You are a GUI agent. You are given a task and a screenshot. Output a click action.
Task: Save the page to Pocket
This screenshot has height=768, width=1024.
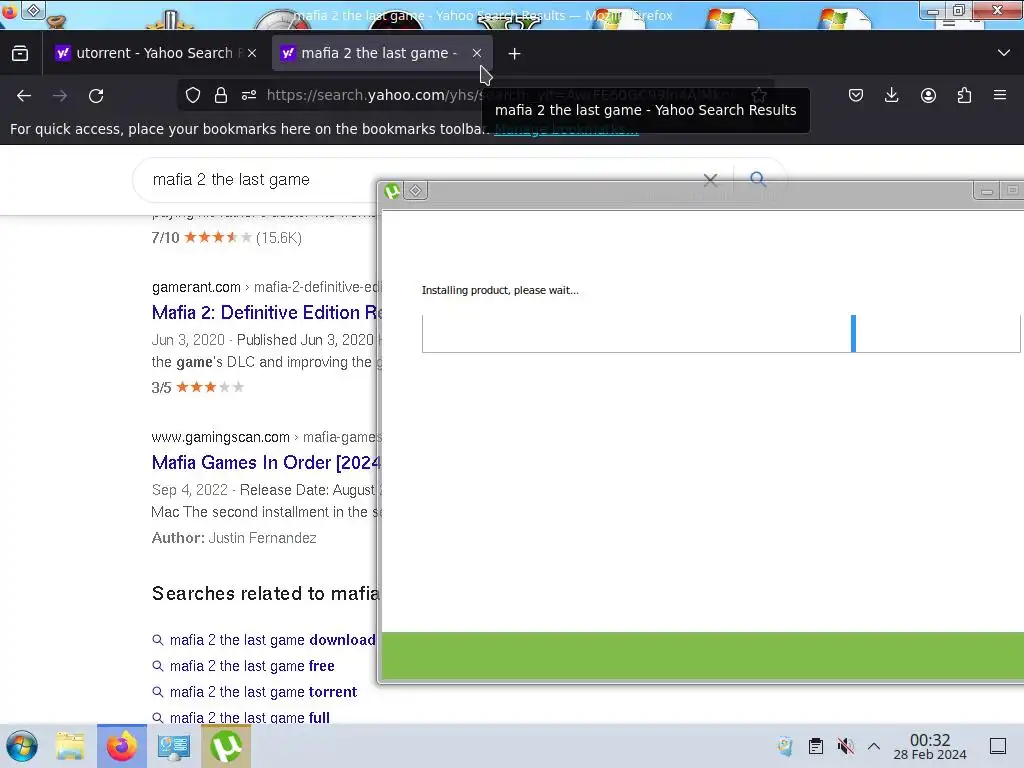click(856, 96)
